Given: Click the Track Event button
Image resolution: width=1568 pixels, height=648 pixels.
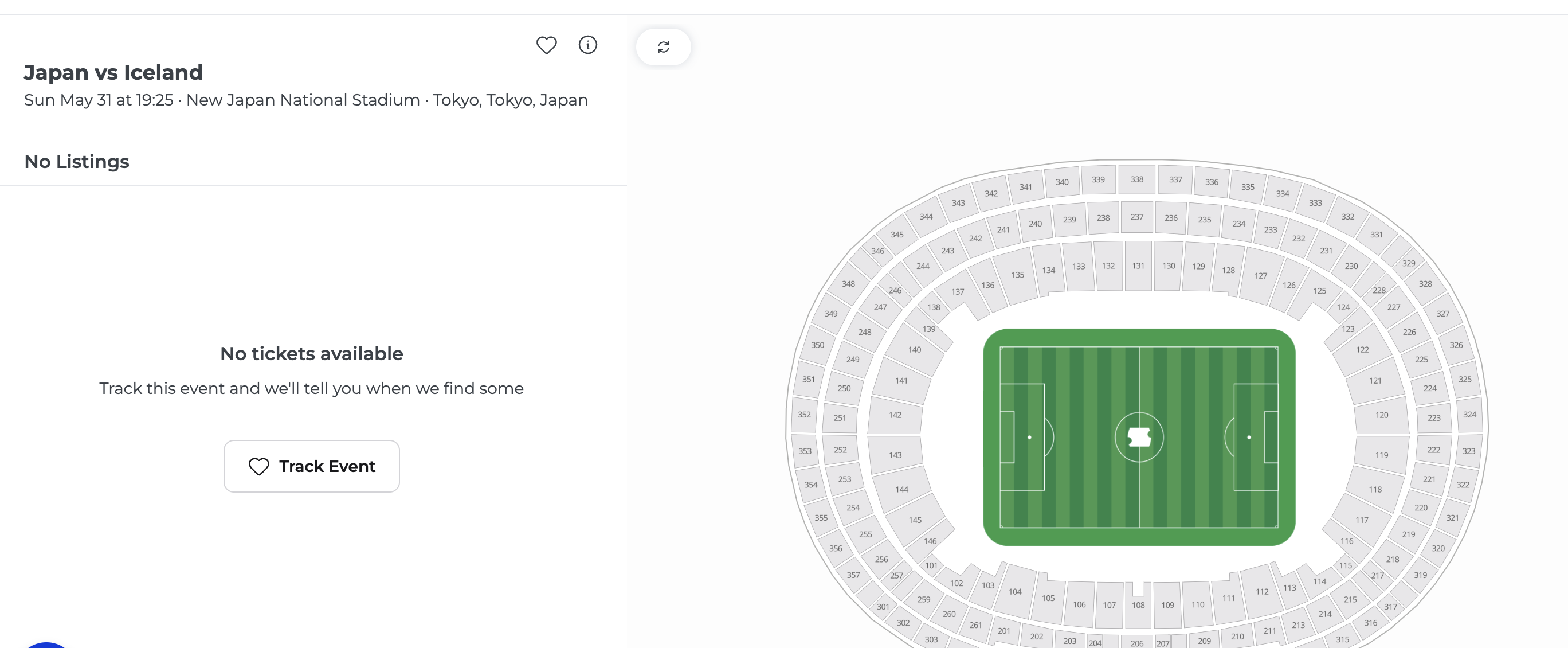Looking at the screenshot, I should pos(312,466).
